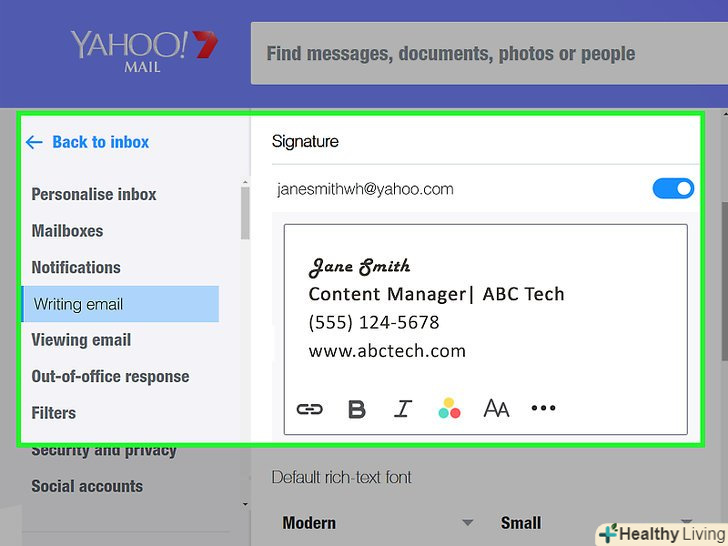
Task: Open Out-of-office response settings
Action: point(110,376)
